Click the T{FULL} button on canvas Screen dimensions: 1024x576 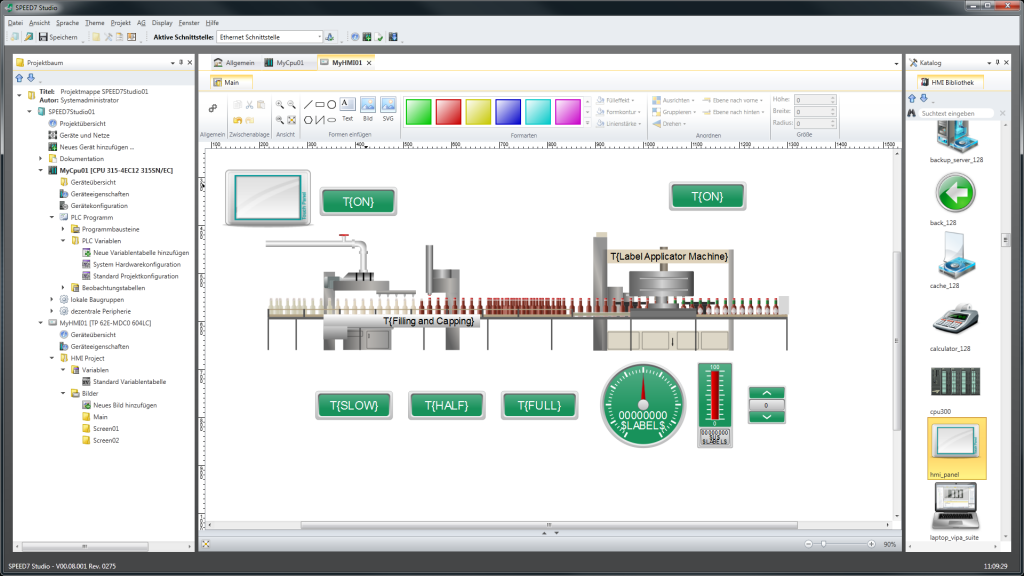(x=539, y=406)
